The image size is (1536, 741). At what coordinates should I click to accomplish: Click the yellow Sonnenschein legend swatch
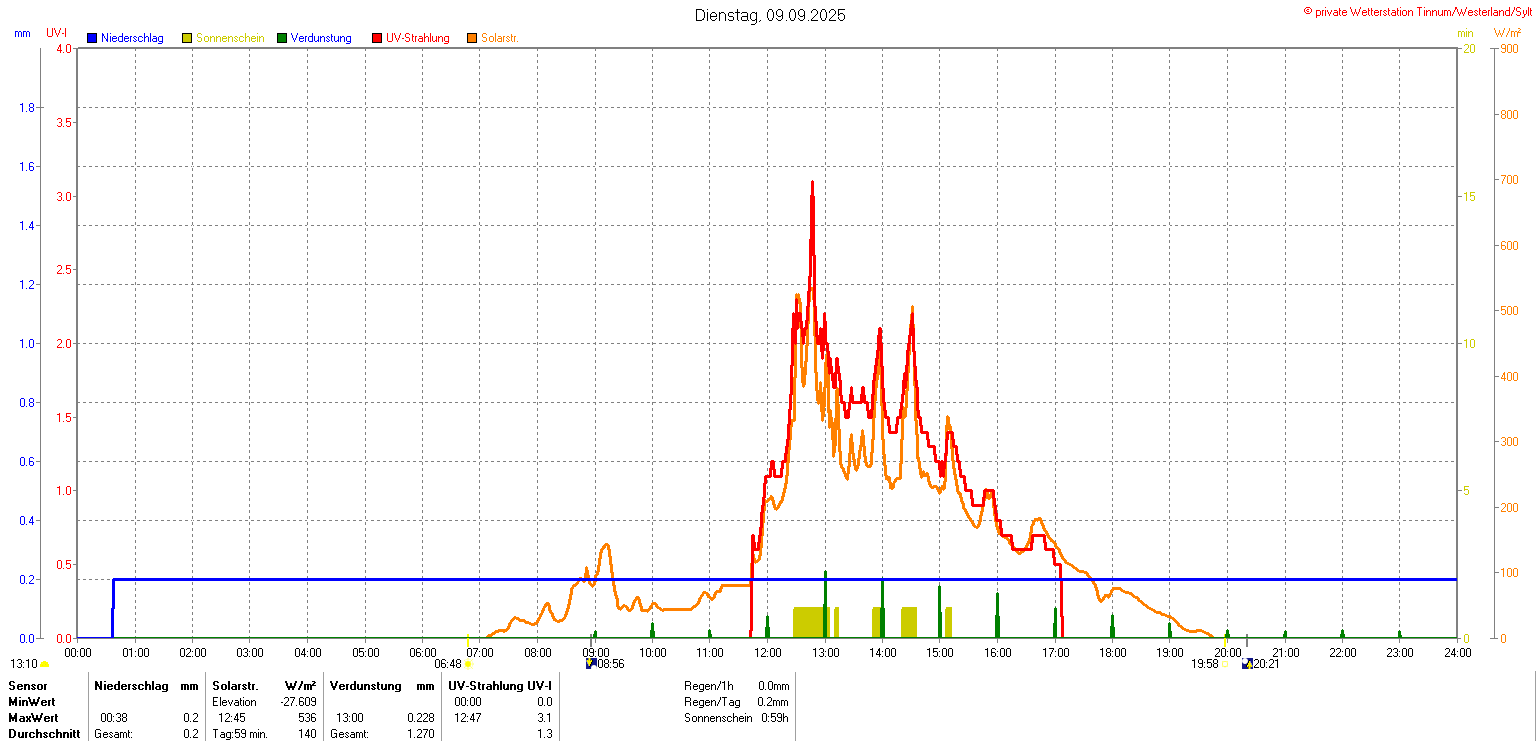click(x=187, y=38)
